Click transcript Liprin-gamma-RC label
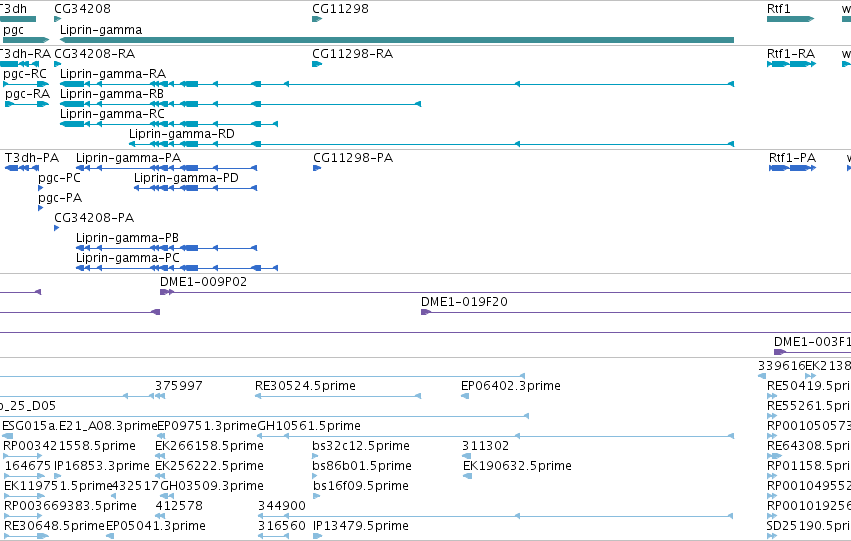Screen dimensions: 851x541 pos(112,114)
